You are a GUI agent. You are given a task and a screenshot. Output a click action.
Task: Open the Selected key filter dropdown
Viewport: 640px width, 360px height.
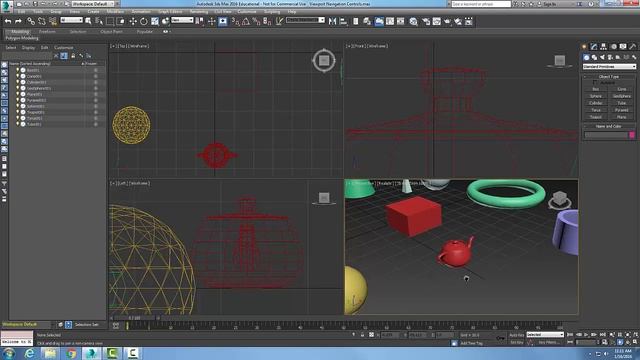545,335
